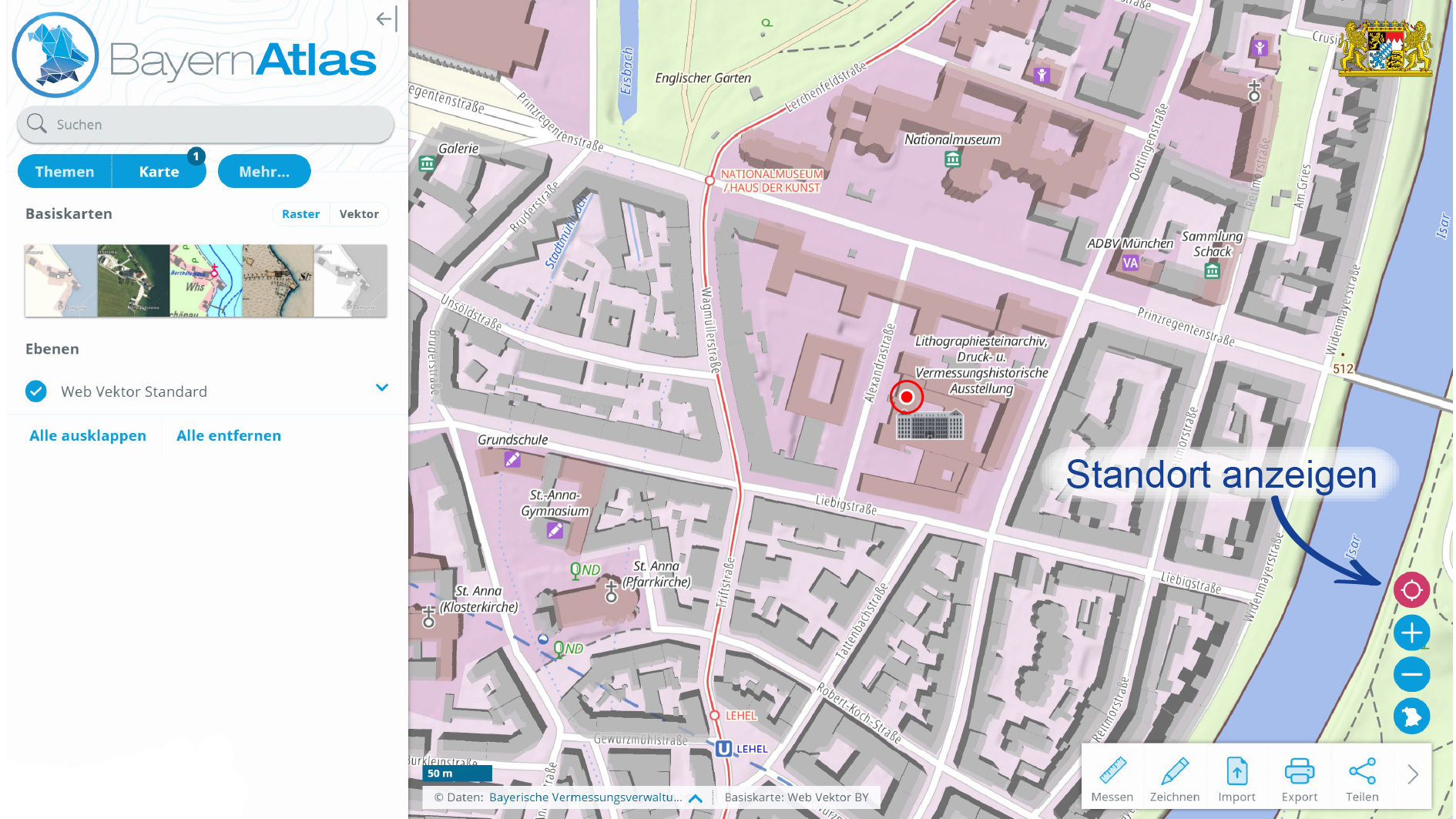Screen dimensions: 1456x819
Task: Click the St.-Anna-Gymnasium school icon
Action: point(555,530)
